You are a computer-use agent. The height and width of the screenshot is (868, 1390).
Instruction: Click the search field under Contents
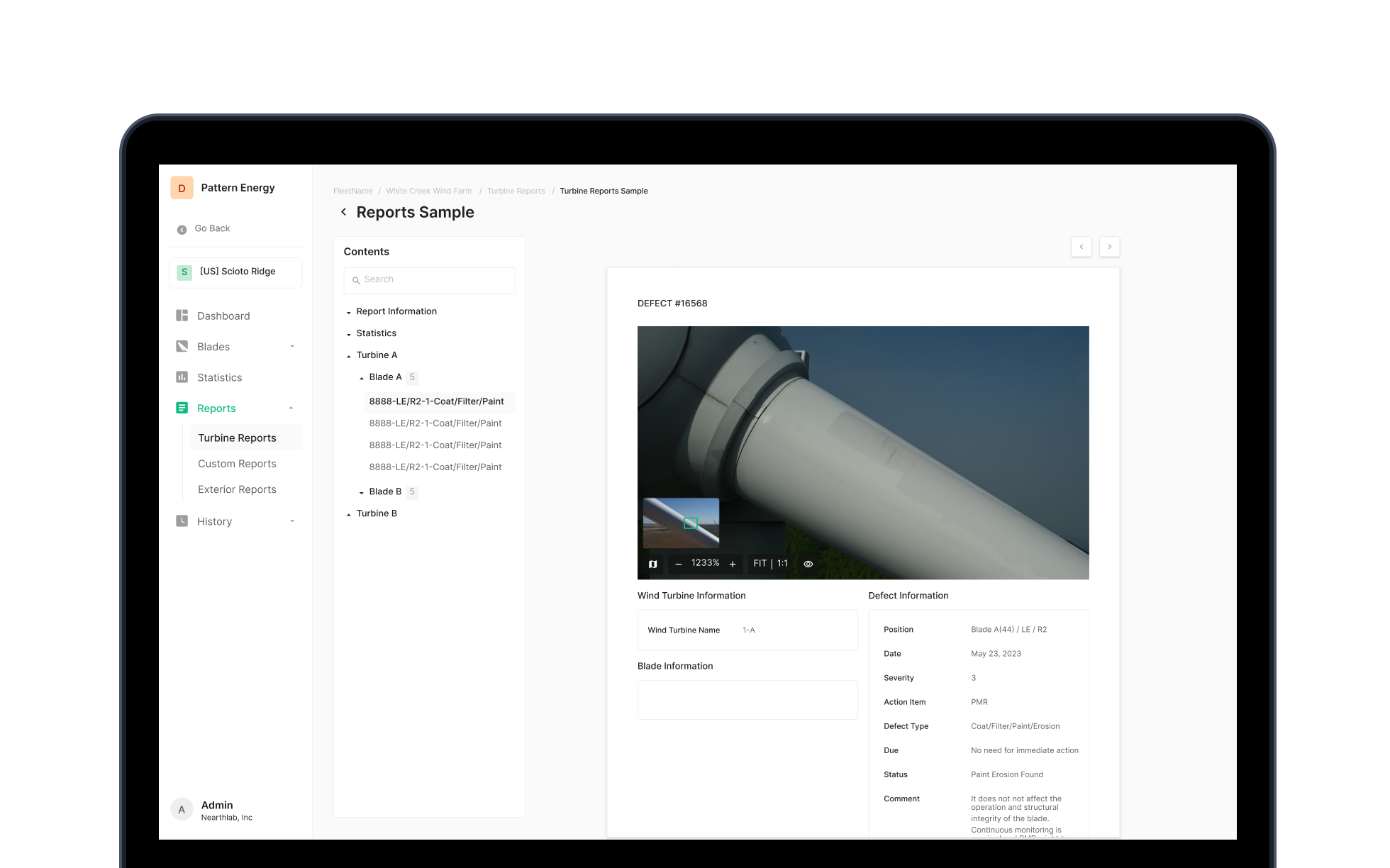click(x=429, y=280)
